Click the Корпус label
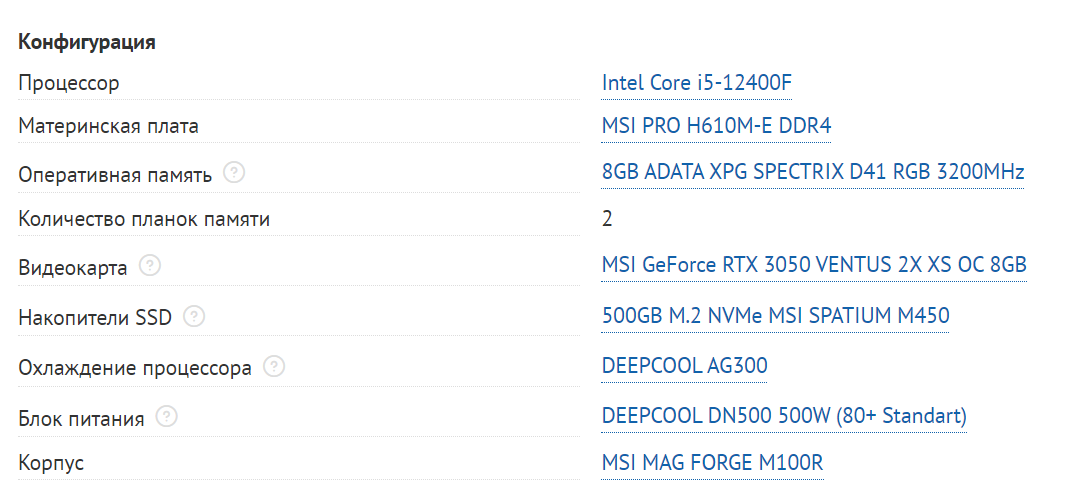 [51, 464]
